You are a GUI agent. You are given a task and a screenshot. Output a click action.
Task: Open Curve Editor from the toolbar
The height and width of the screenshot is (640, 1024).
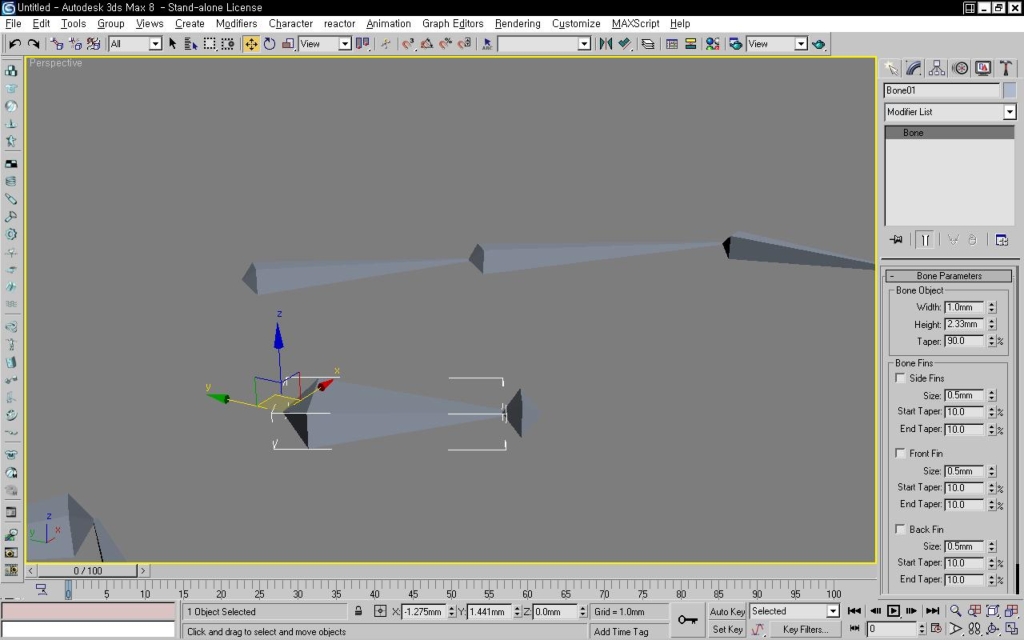pos(671,44)
